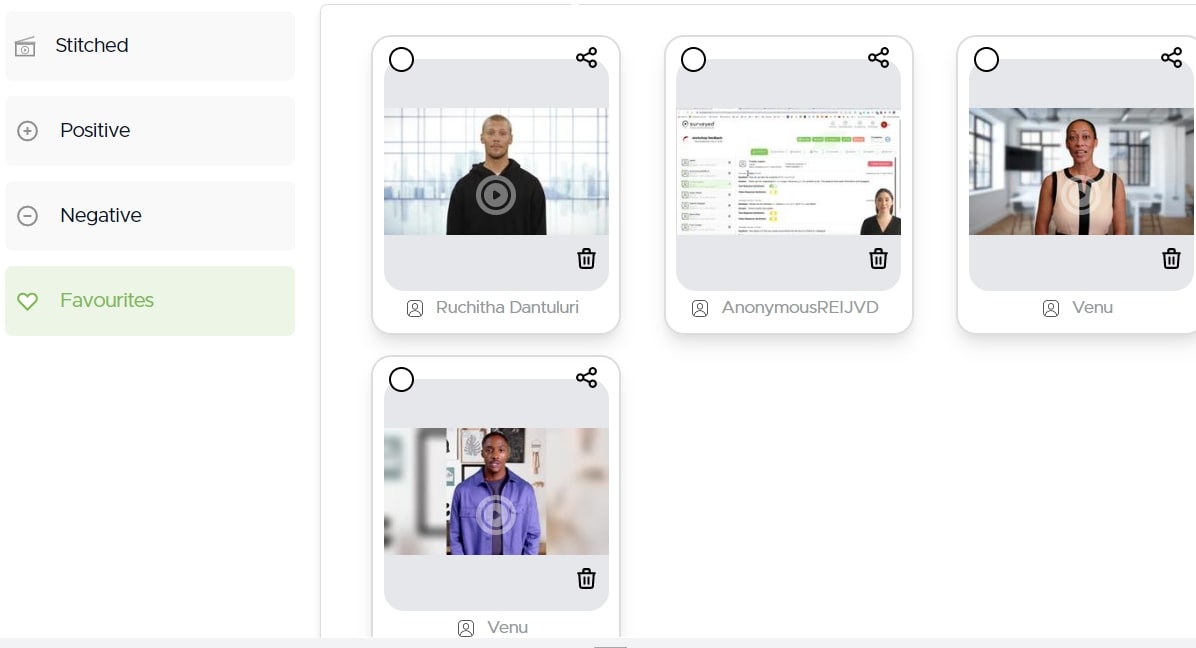This screenshot has height=648, width=1196.
Task: Click share icon on AnonymousREIJVD card
Action: [879, 58]
